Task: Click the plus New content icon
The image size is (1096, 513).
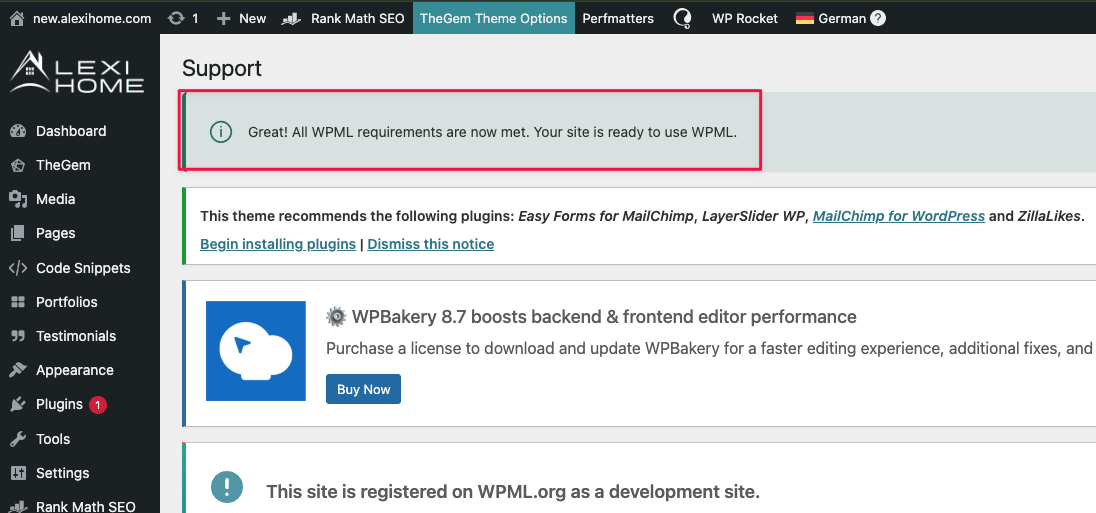Action: [224, 18]
